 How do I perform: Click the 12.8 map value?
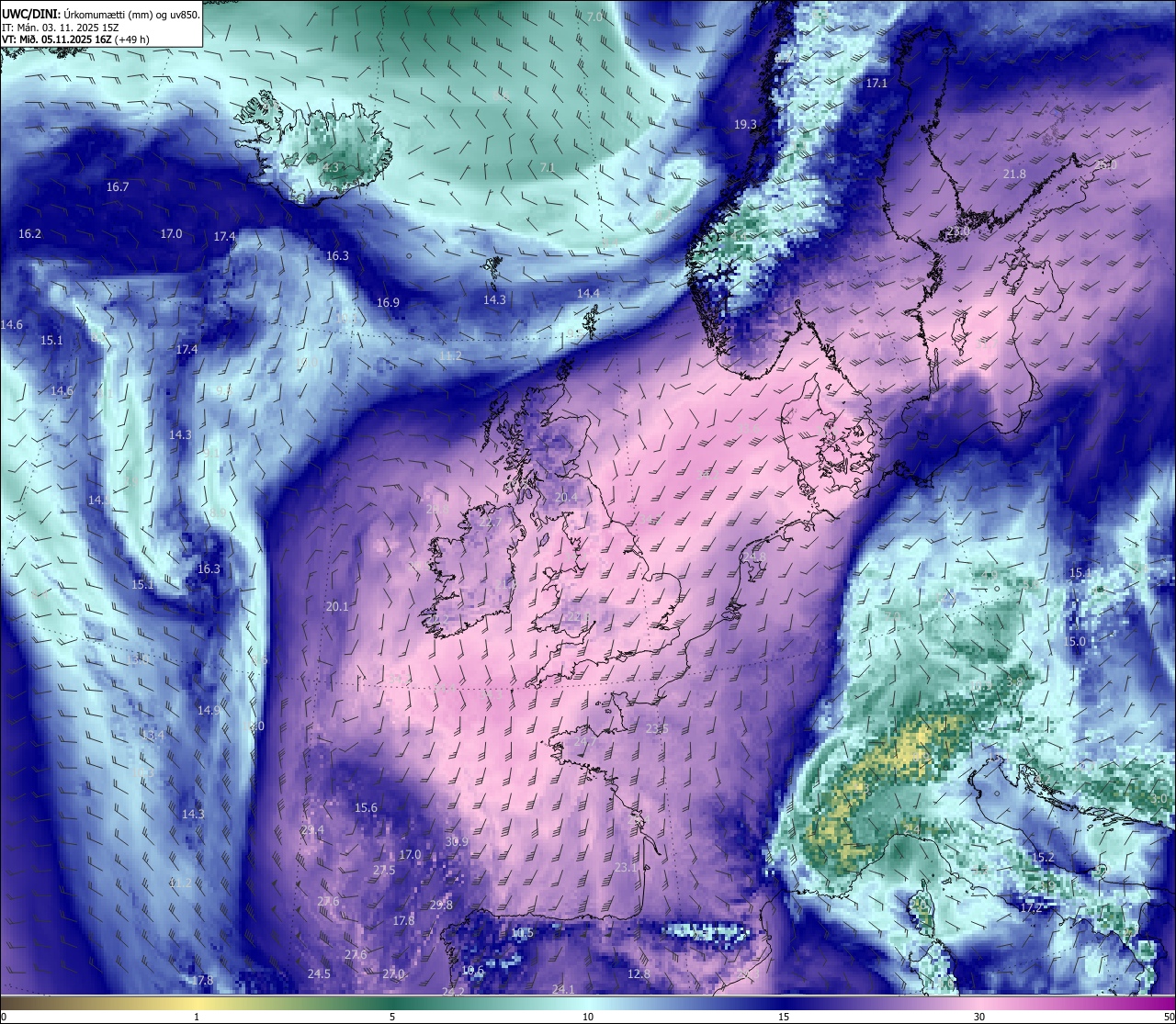click(x=639, y=973)
